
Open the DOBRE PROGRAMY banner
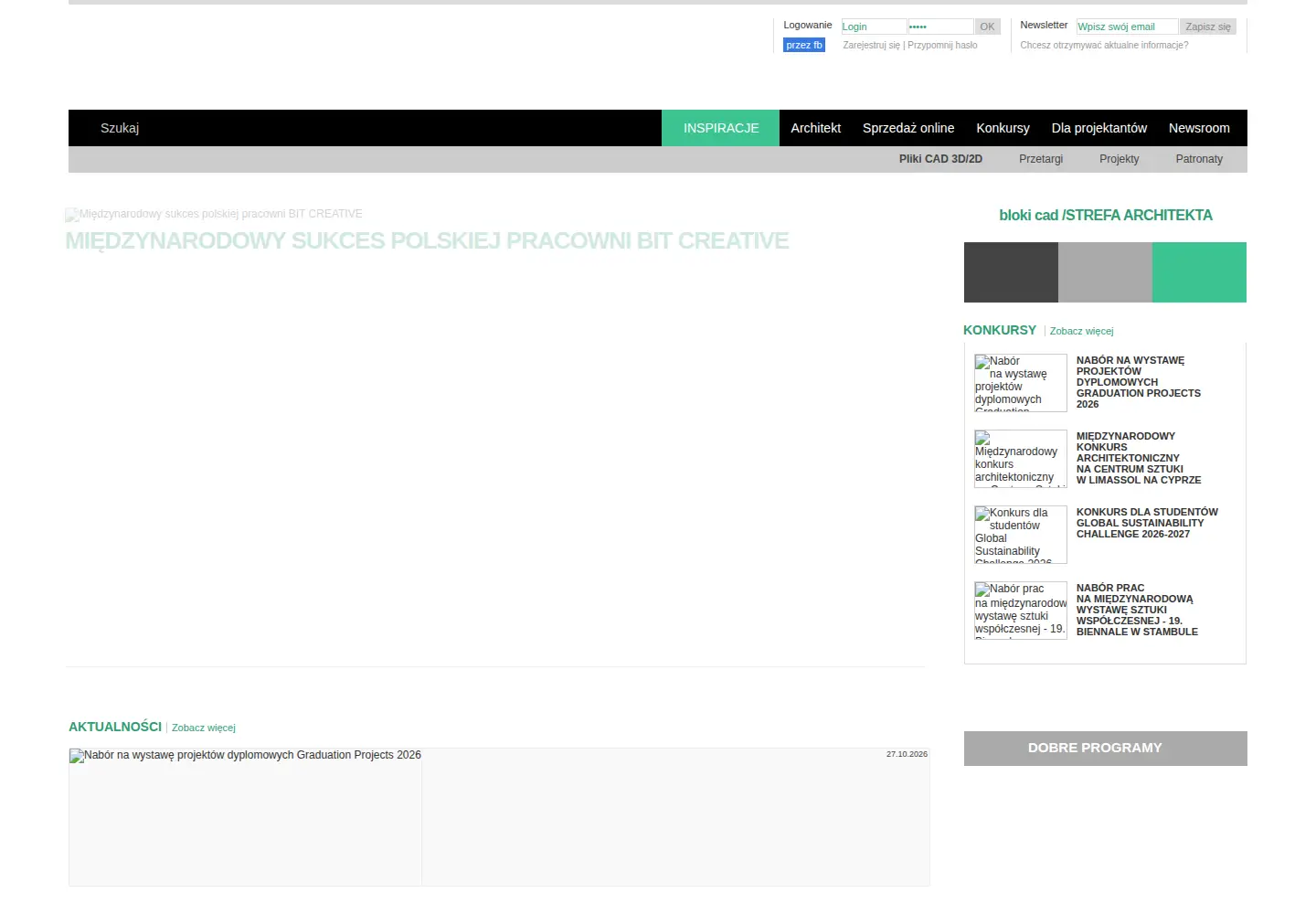click(x=1106, y=749)
